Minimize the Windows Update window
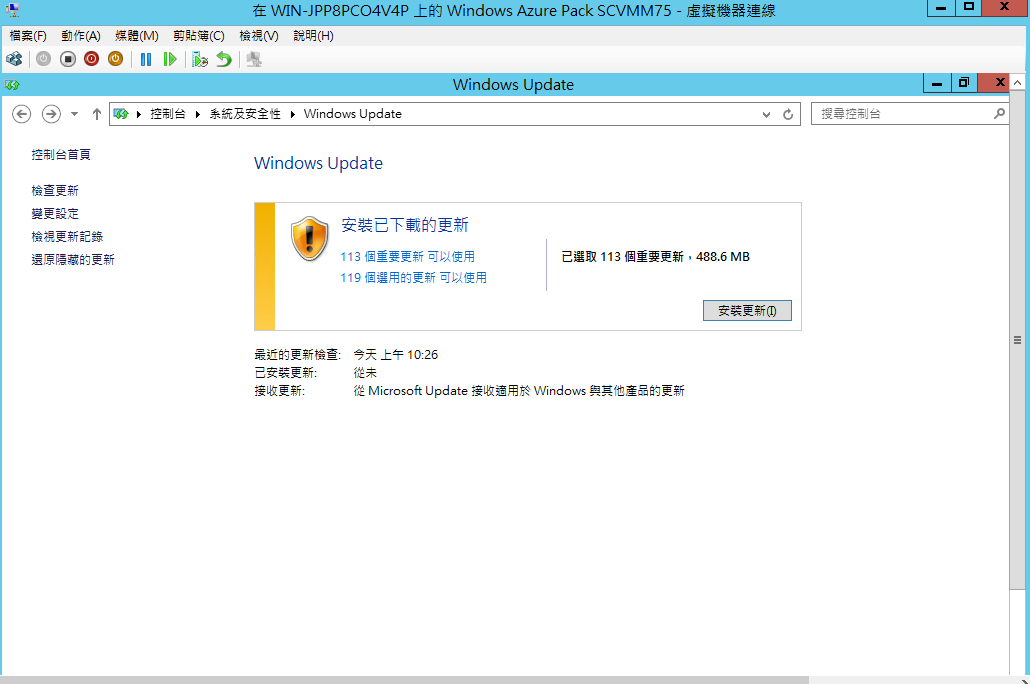Image resolution: width=1030 pixels, height=684 pixels. pyautogui.click(x=937, y=83)
